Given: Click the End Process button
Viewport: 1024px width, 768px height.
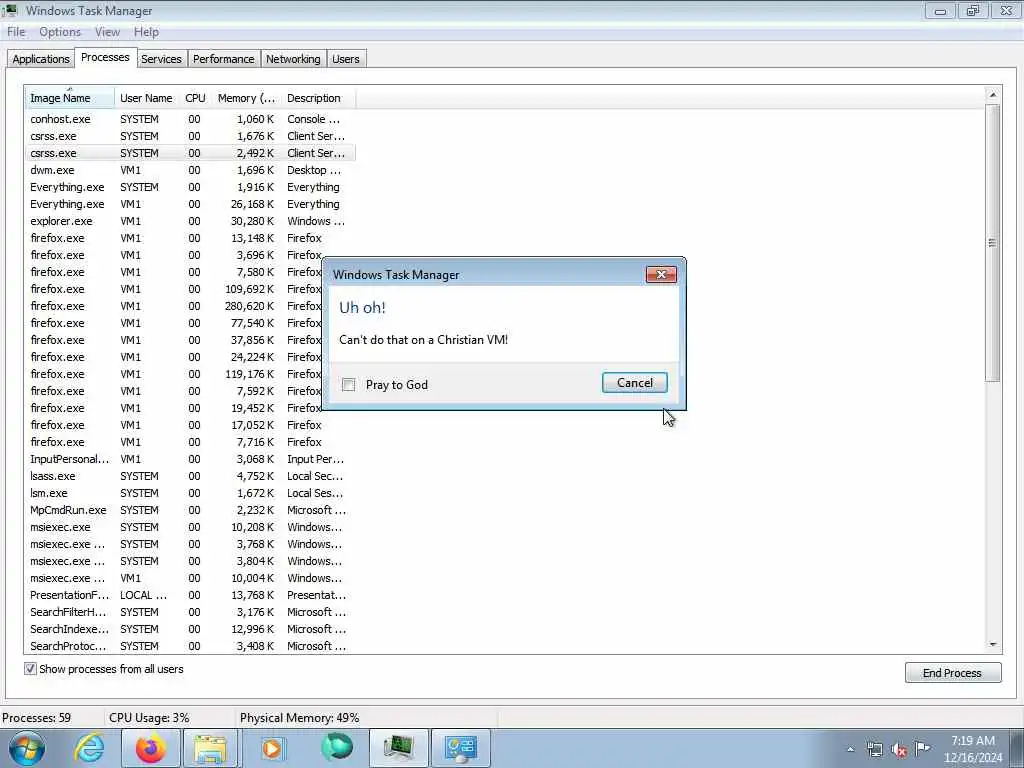Looking at the screenshot, I should pos(953,673).
